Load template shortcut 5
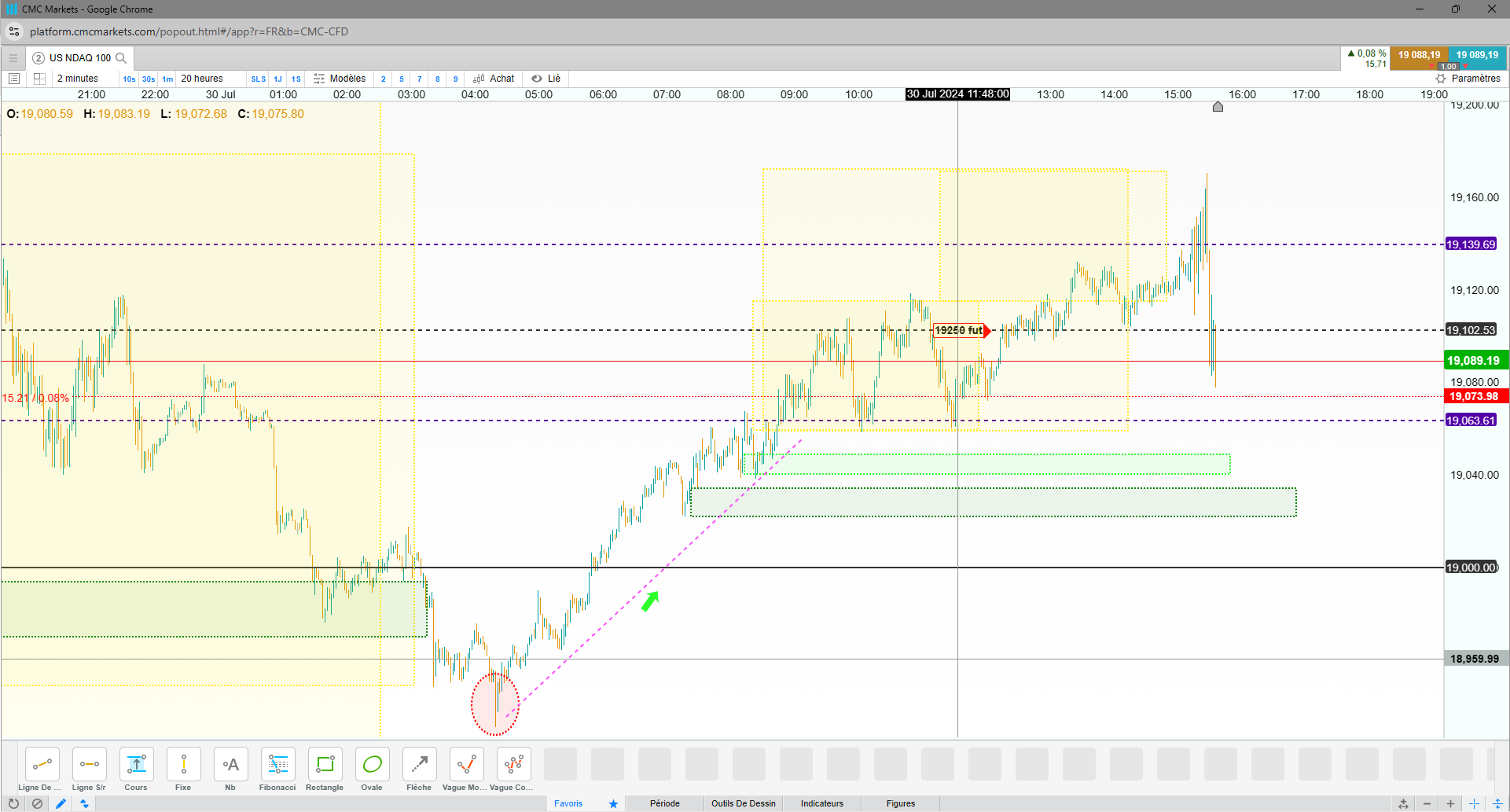This screenshot has width=1510, height=812. click(402, 79)
